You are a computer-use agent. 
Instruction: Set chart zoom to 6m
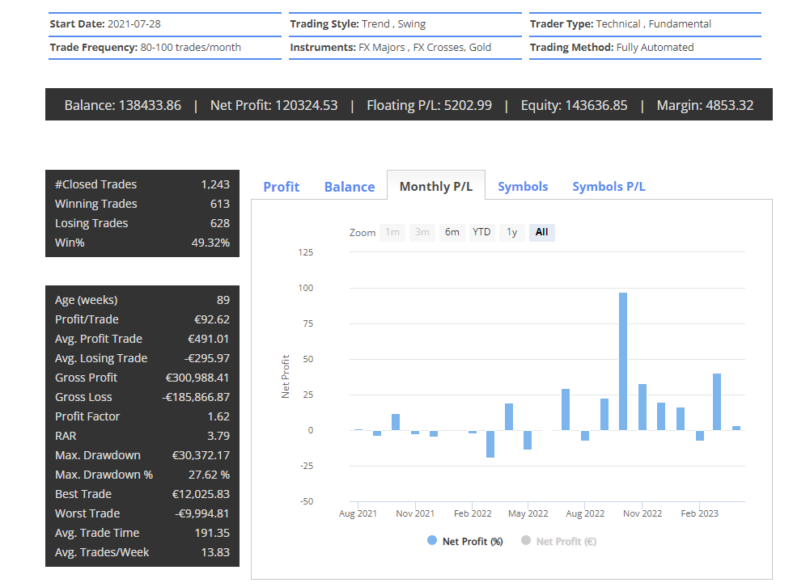(x=452, y=232)
